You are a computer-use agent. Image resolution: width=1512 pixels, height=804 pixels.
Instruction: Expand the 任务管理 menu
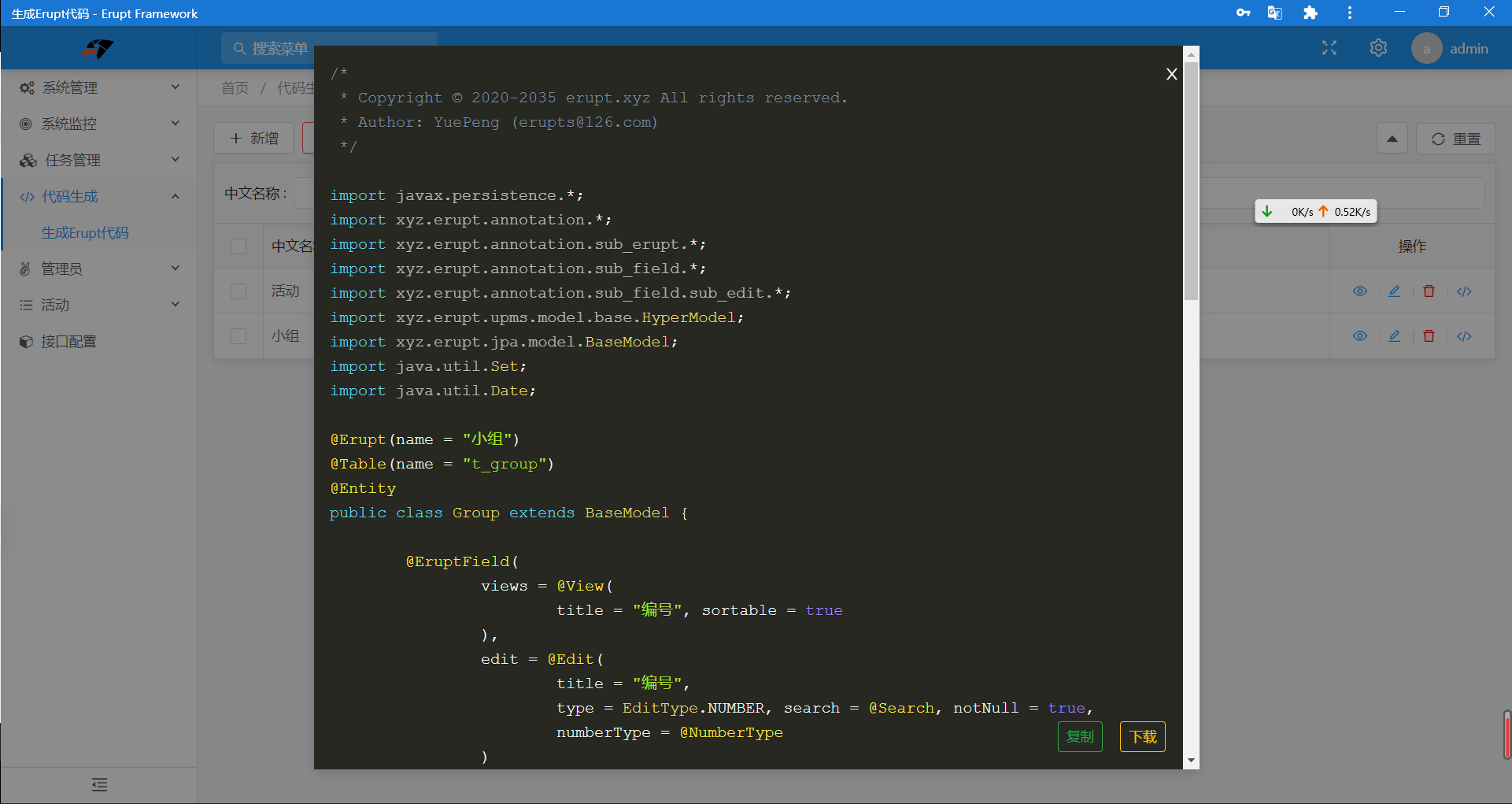coord(98,160)
